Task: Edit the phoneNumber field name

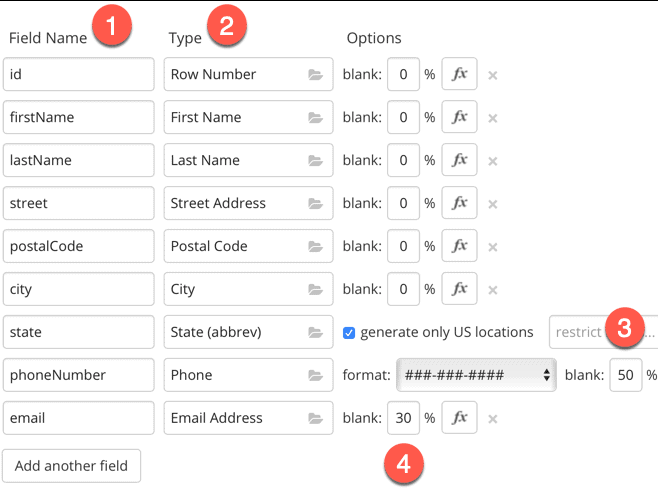Action: [x=79, y=375]
